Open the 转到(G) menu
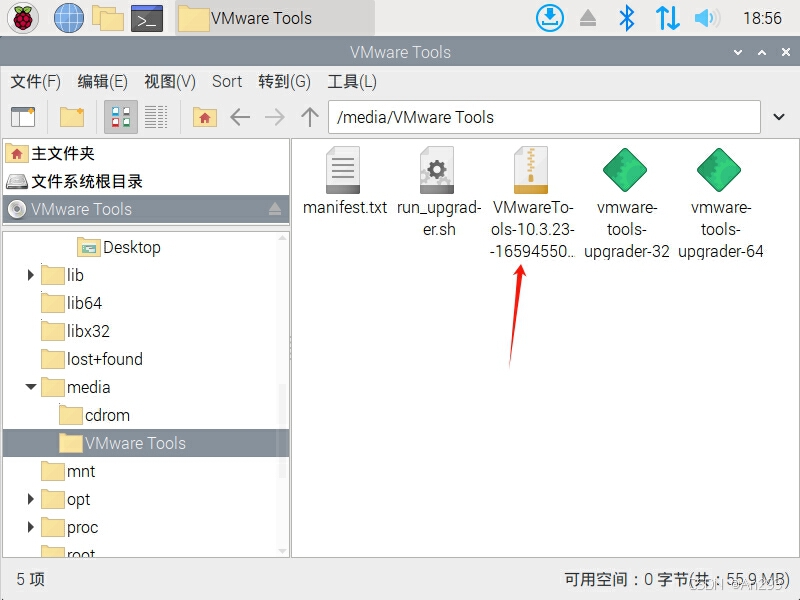This screenshot has height=600, width=800. click(284, 82)
